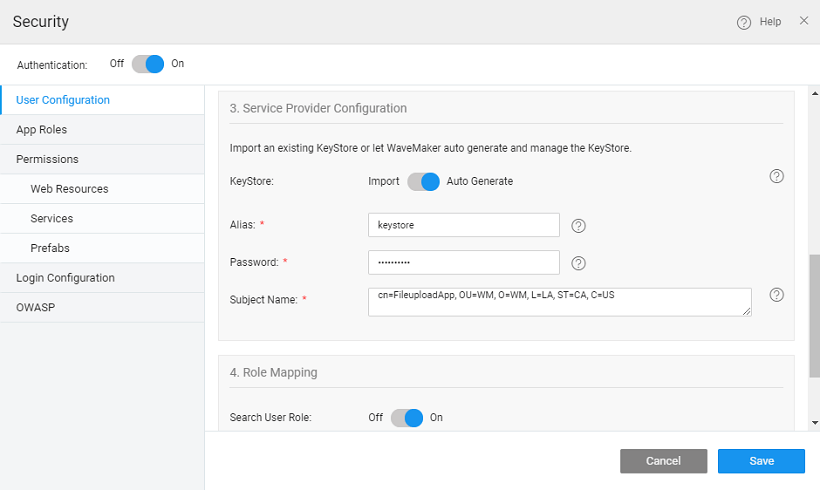The image size is (820, 490).
Task: Go to Login Configuration section
Action: tap(65, 278)
